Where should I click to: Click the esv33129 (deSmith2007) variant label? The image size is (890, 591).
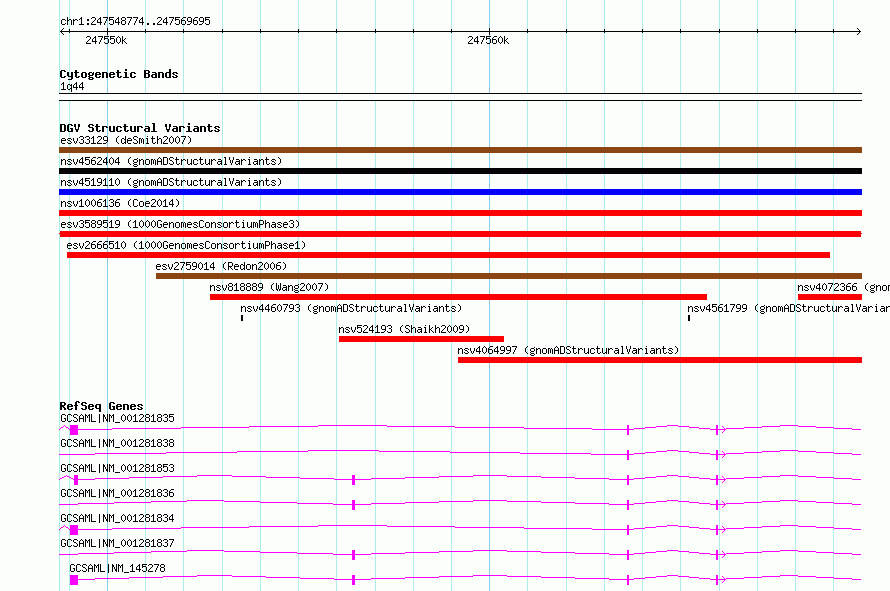click(126, 140)
